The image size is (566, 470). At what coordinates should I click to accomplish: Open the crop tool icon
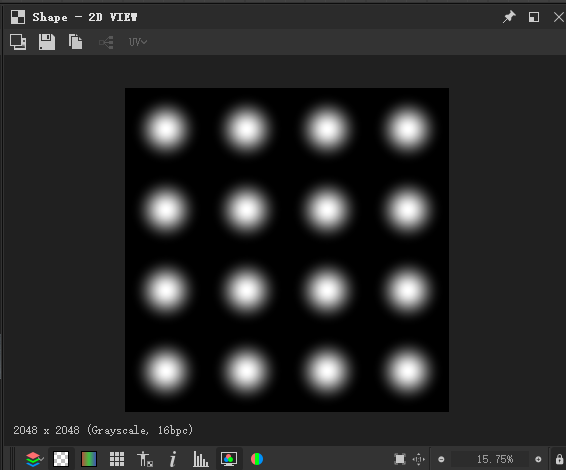[x=145, y=459]
